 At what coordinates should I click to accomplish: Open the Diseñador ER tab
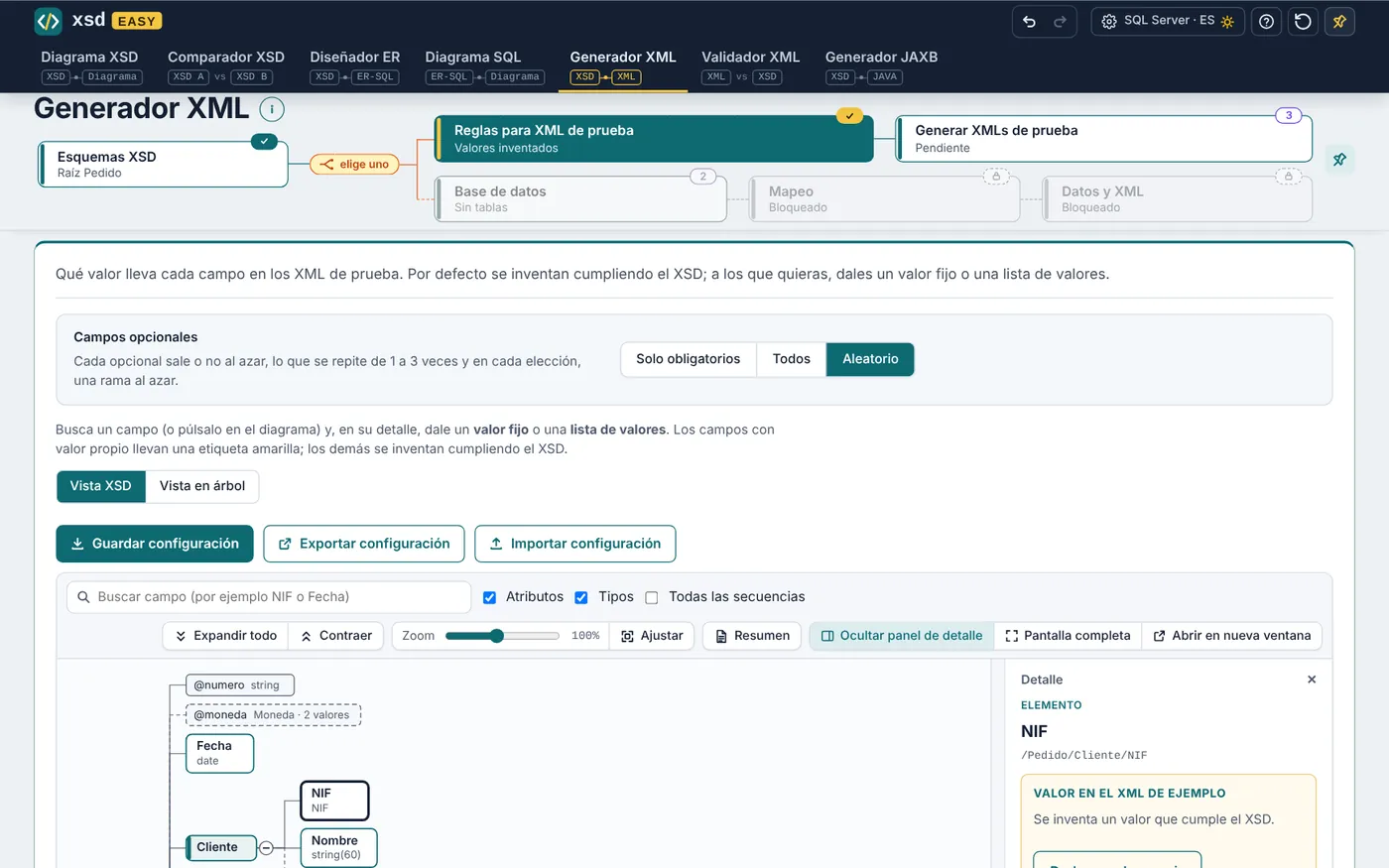click(354, 65)
